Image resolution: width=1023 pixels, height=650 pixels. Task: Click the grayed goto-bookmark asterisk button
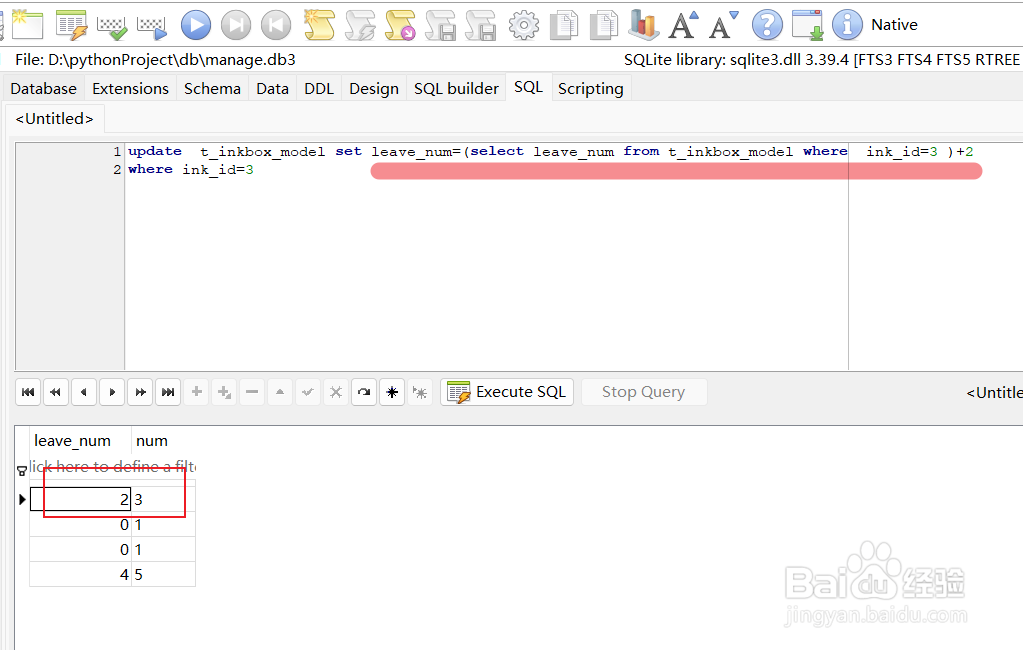tap(420, 392)
